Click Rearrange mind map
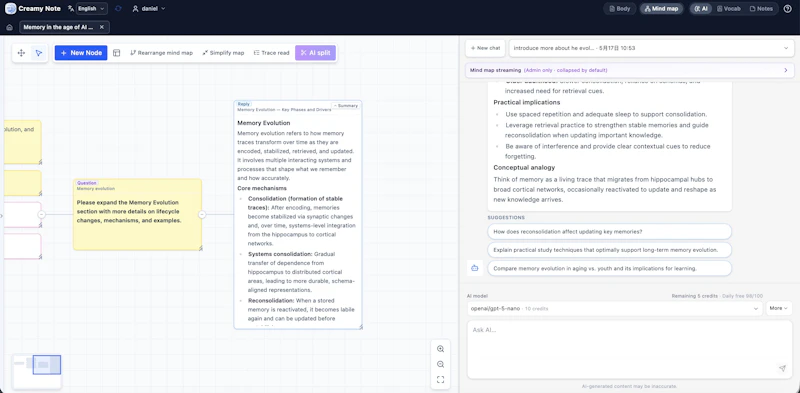 coord(162,53)
